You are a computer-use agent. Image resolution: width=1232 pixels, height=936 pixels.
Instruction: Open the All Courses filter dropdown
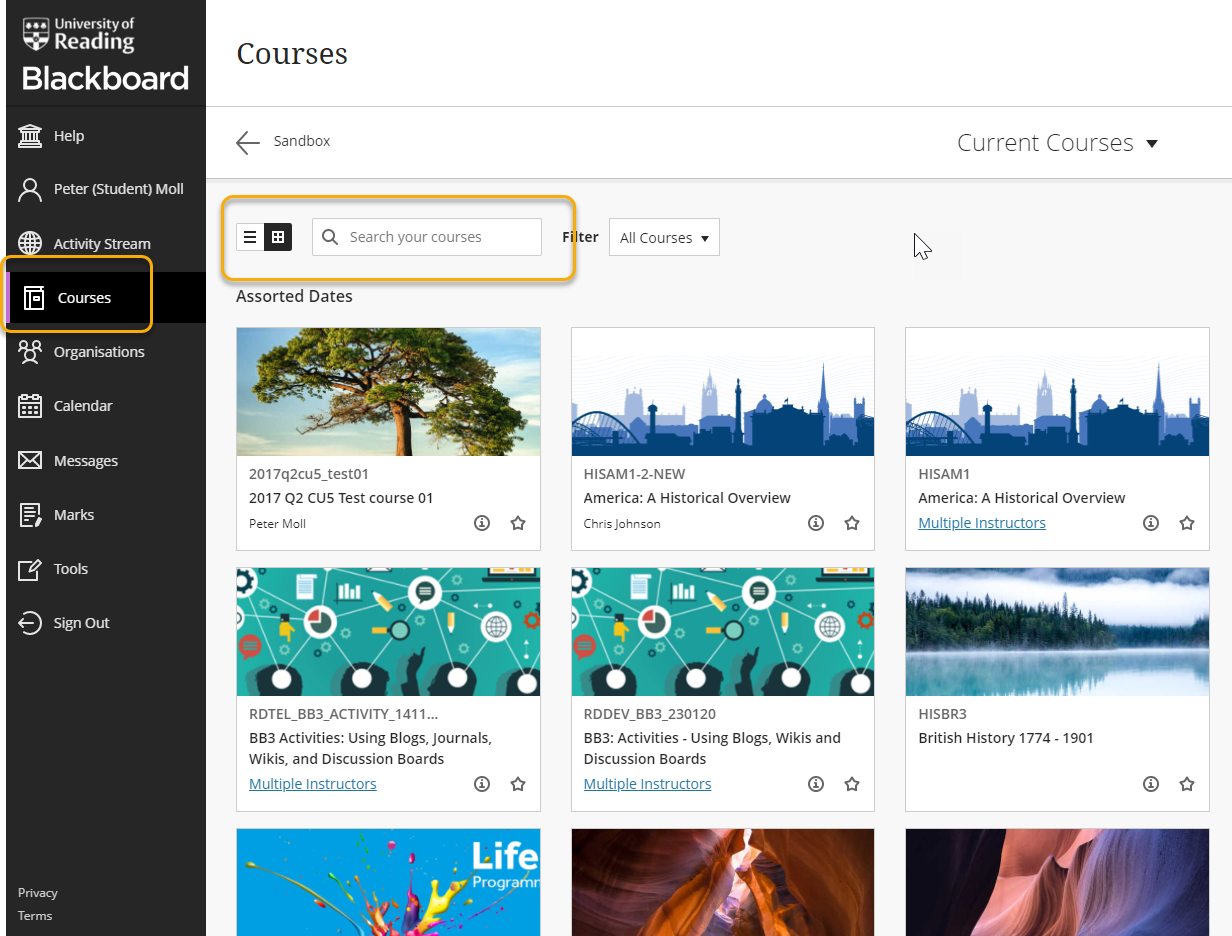tap(664, 238)
